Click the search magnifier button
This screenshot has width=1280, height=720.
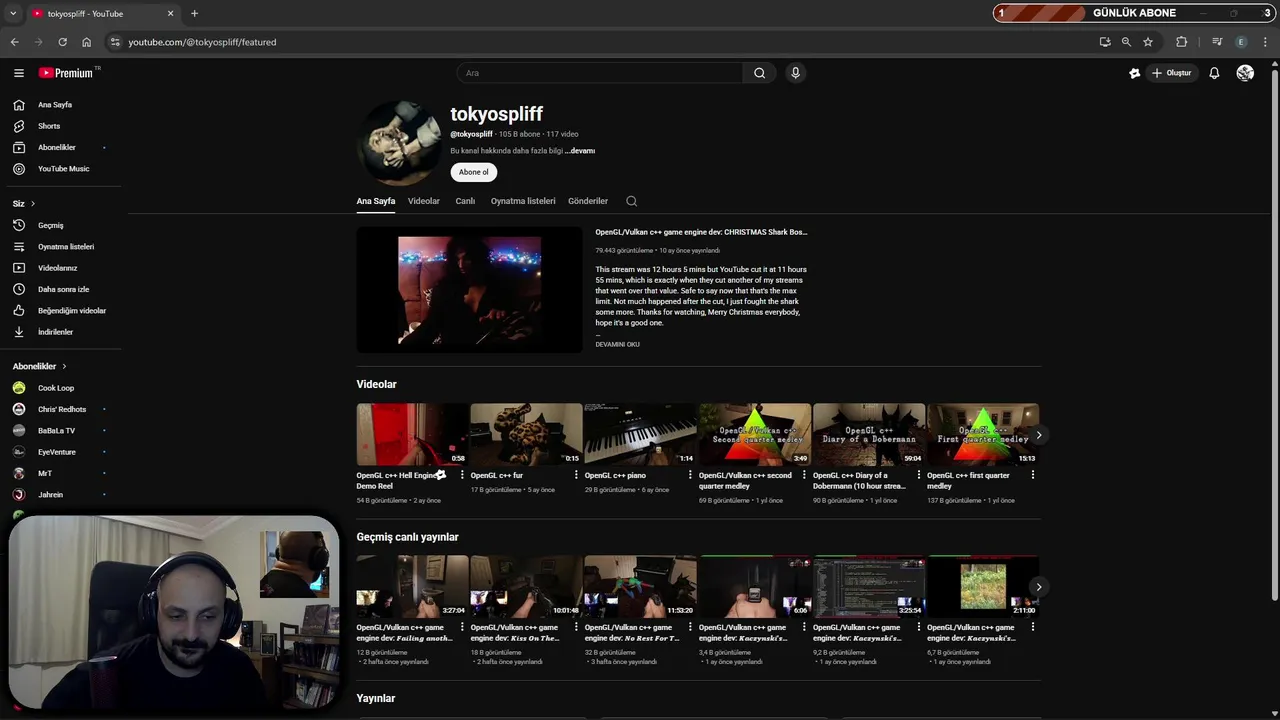pyautogui.click(x=759, y=73)
